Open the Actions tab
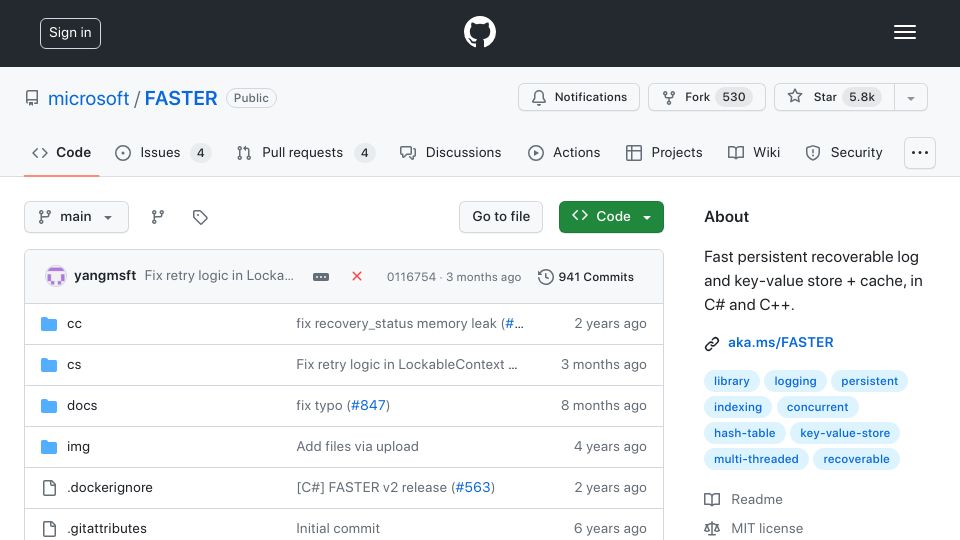 pos(563,152)
